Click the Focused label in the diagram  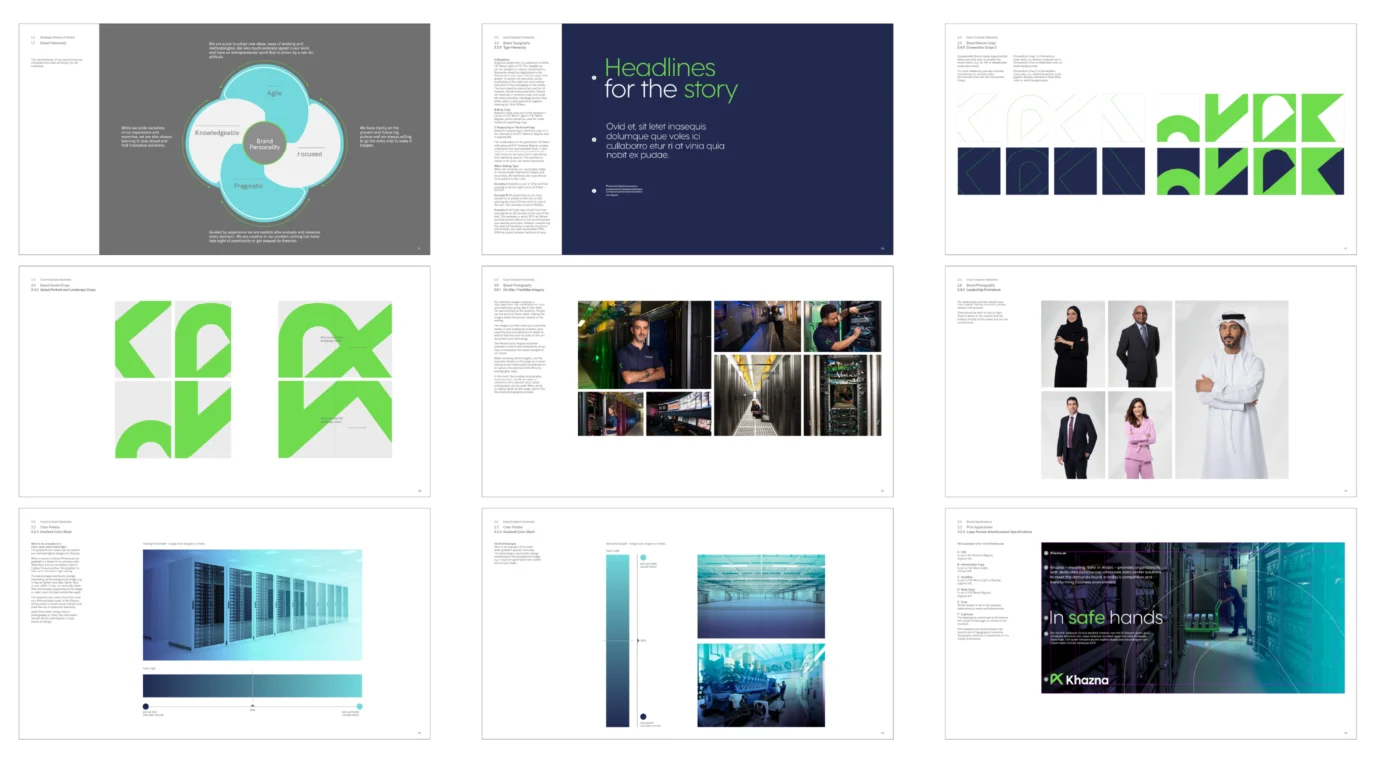309,154
